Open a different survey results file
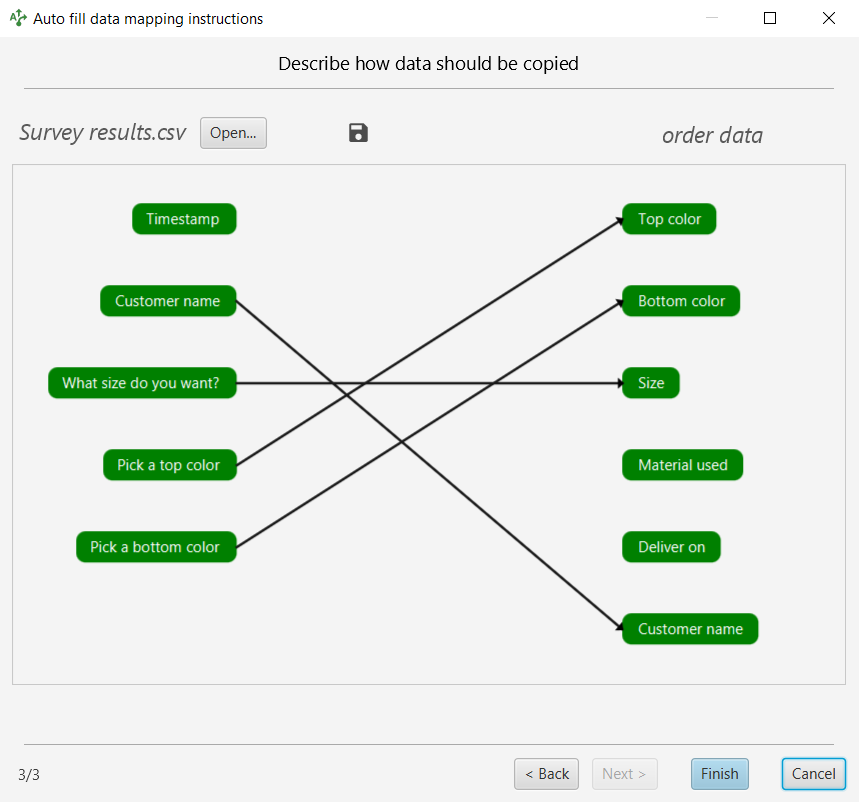Screen dimensions: 859x802 [233, 133]
